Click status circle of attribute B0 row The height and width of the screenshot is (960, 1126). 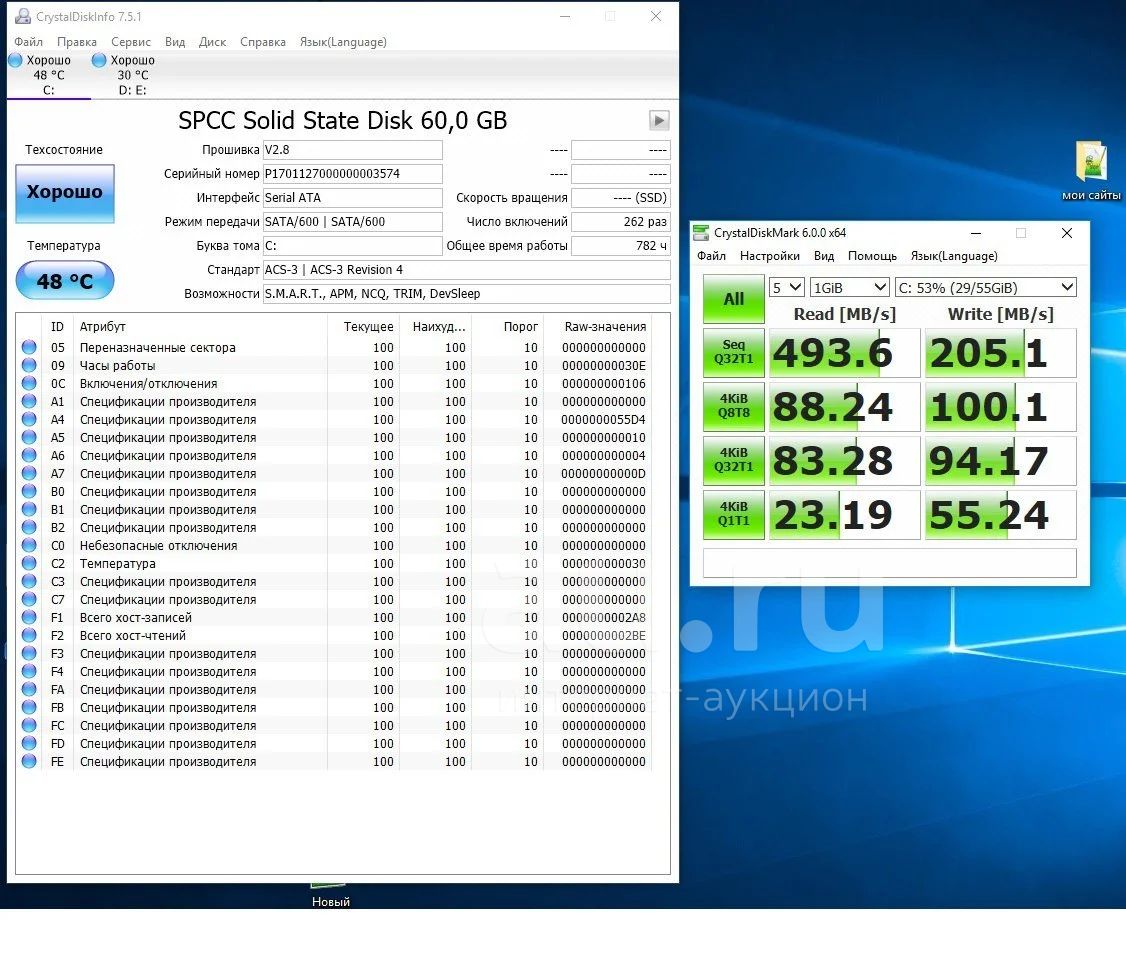click(29, 492)
